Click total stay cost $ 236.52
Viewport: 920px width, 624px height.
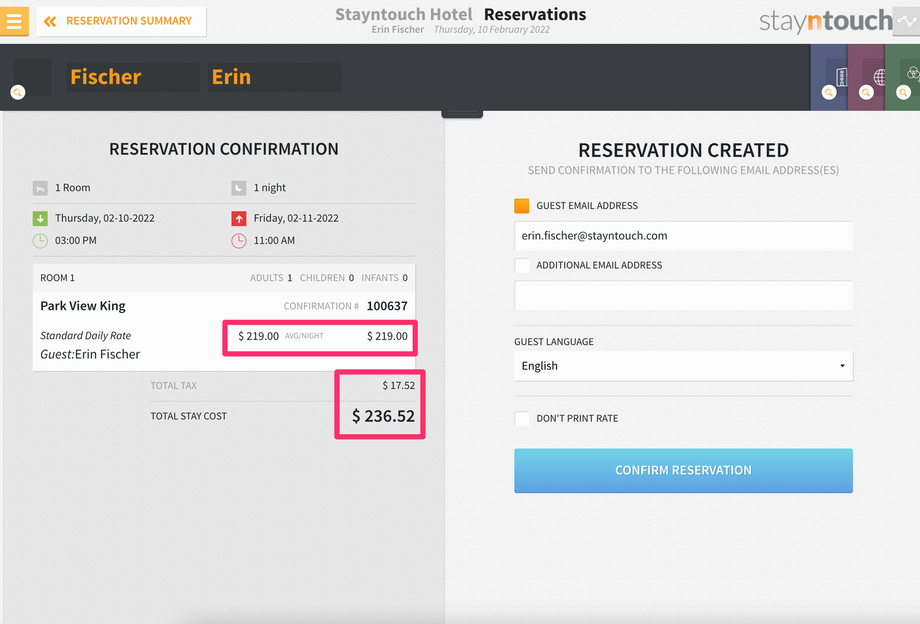tap(383, 416)
